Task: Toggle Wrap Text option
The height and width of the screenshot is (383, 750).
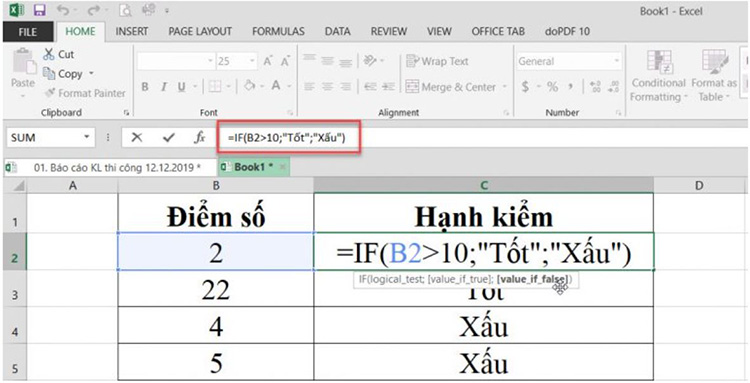Action: click(x=437, y=61)
